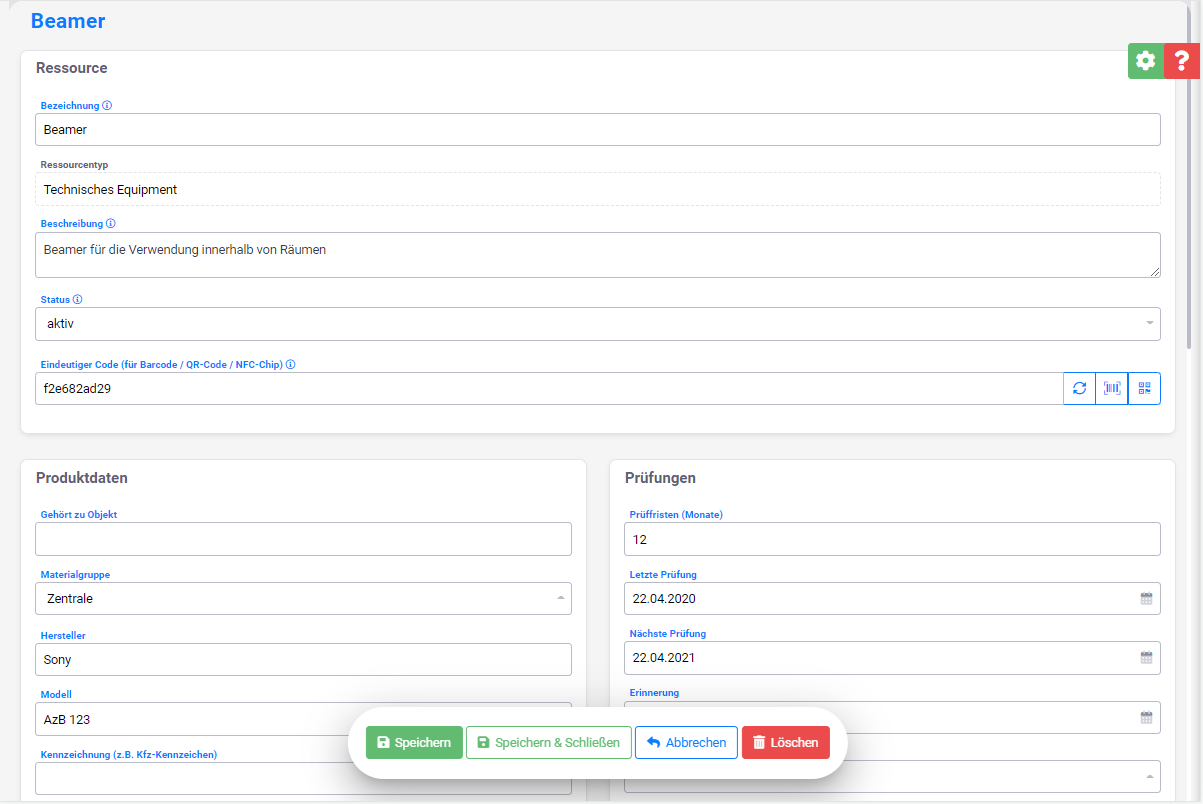Open the Materialgruppe dropdown
The height and width of the screenshot is (804, 1203).
click(x=303, y=599)
